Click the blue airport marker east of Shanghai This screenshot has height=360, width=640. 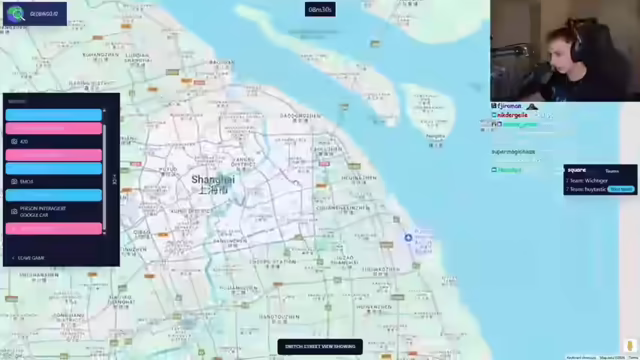click(x=408, y=237)
